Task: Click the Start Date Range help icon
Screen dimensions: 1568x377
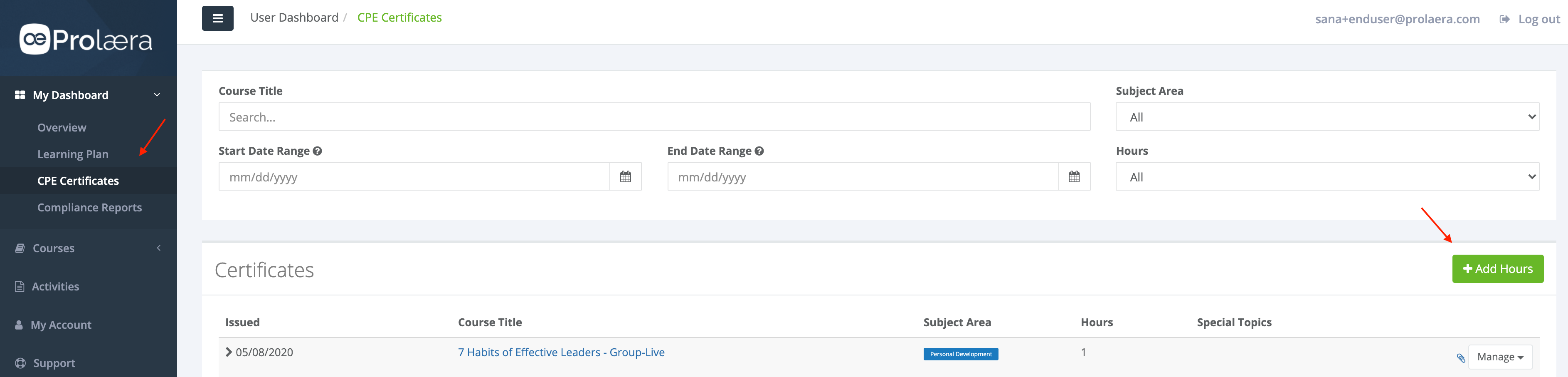Action: [x=317, y=151]
